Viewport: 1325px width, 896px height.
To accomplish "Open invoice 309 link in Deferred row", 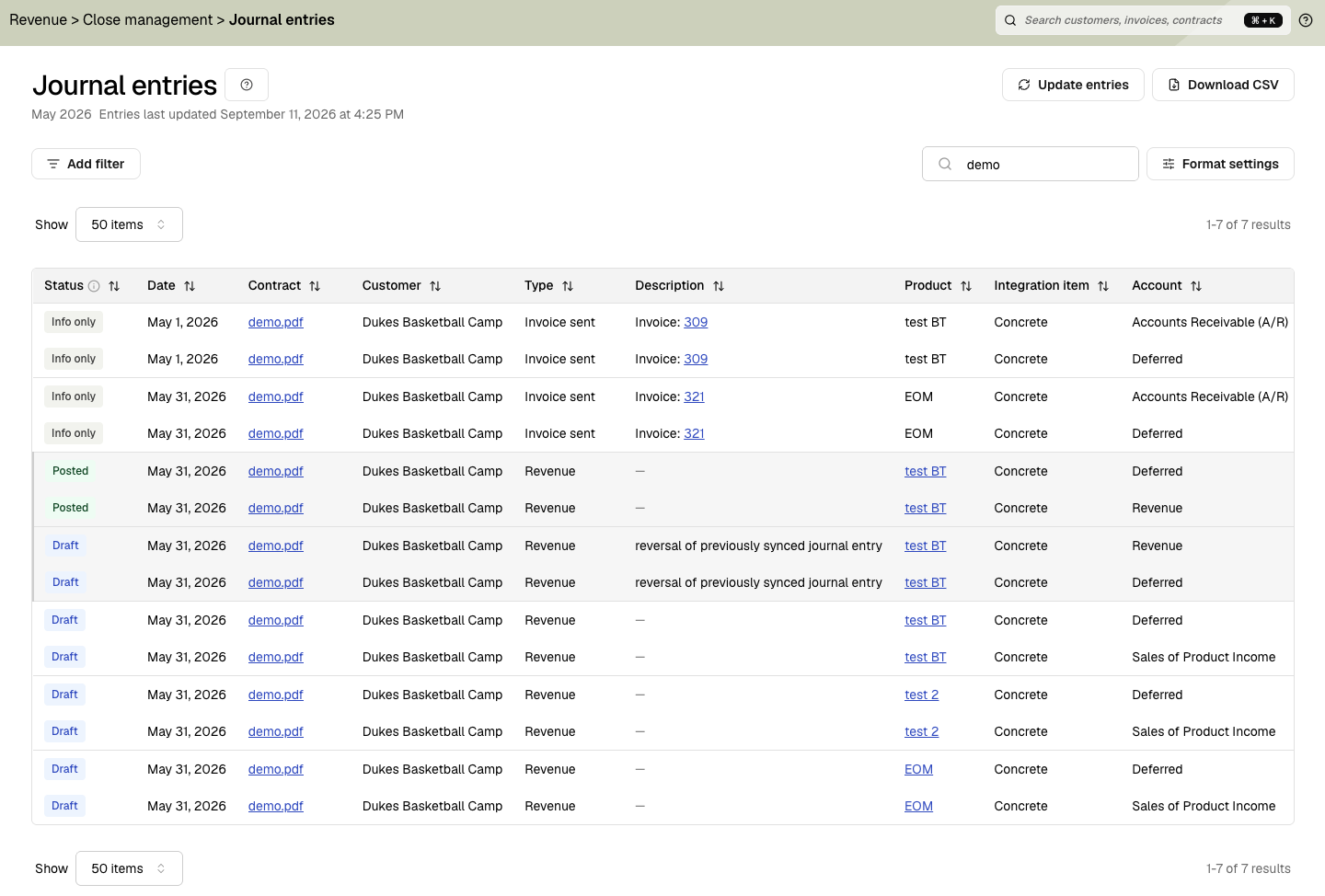I will [x=696, y=359].
